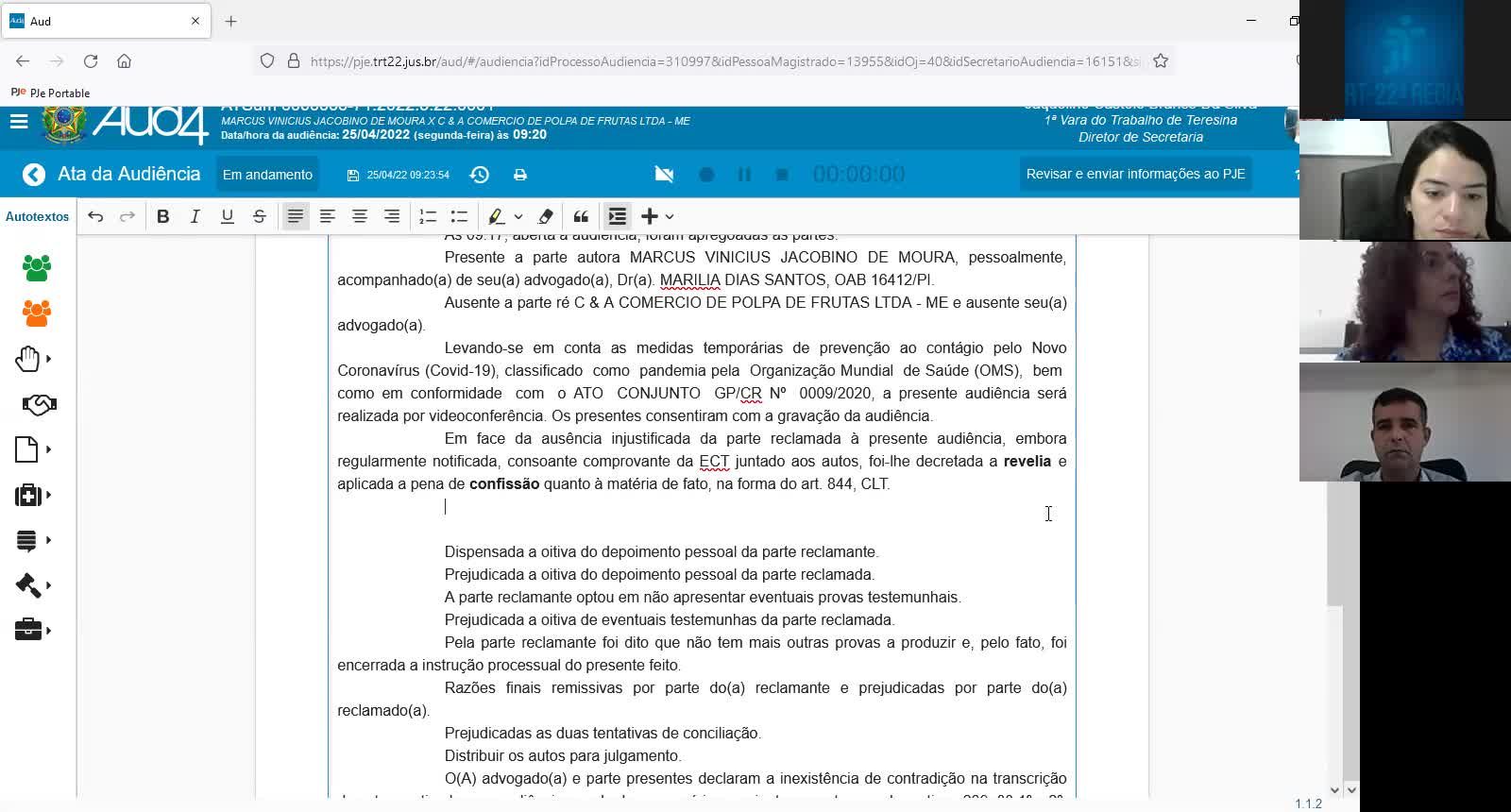Reload the browser page
Image resolution: width=1511 pixels, height=812 pixels.
(91, 61)
